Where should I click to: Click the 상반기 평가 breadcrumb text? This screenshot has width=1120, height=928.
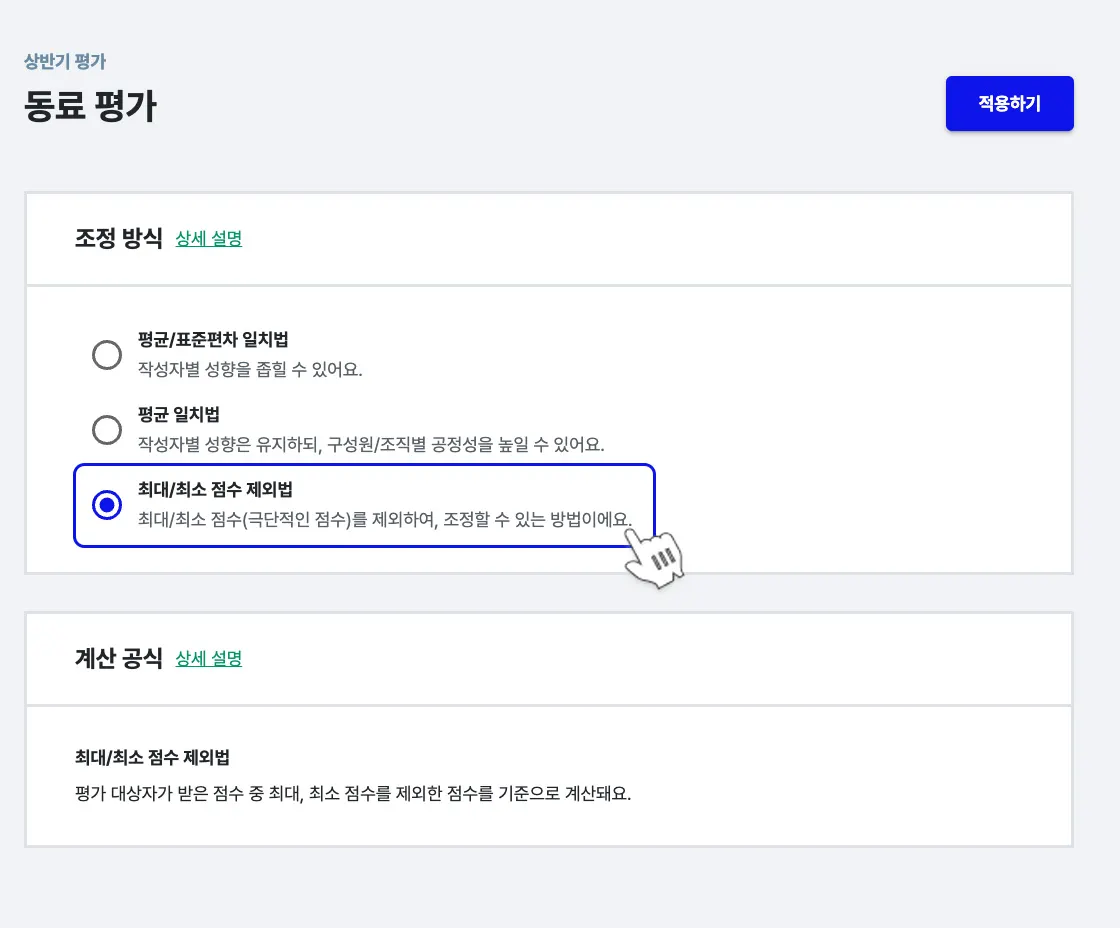tap(65, 62)
